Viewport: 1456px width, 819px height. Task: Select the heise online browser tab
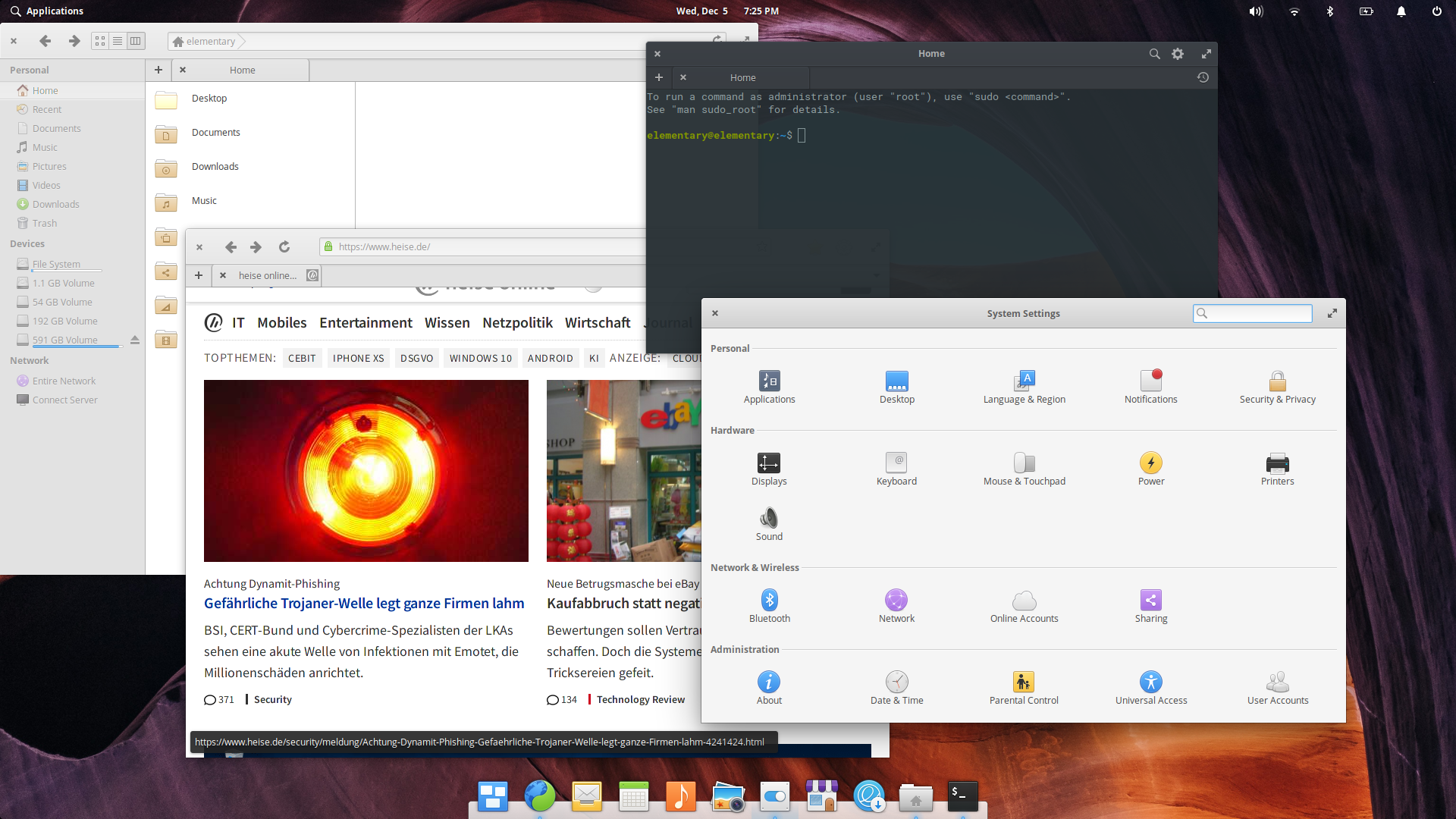267,275
